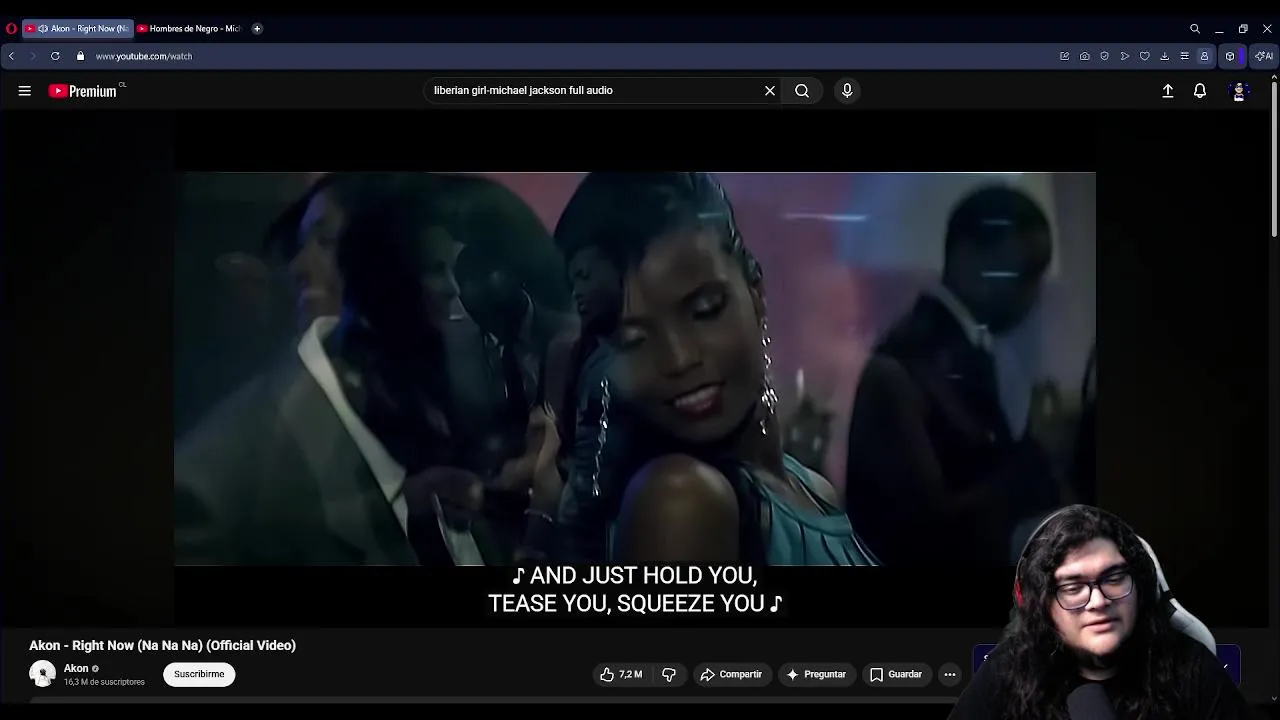The height and width of the screenshot is (720, 1280).
Task: Open the YouTube hamburger guide menu
Action: (x=25, y=91)
